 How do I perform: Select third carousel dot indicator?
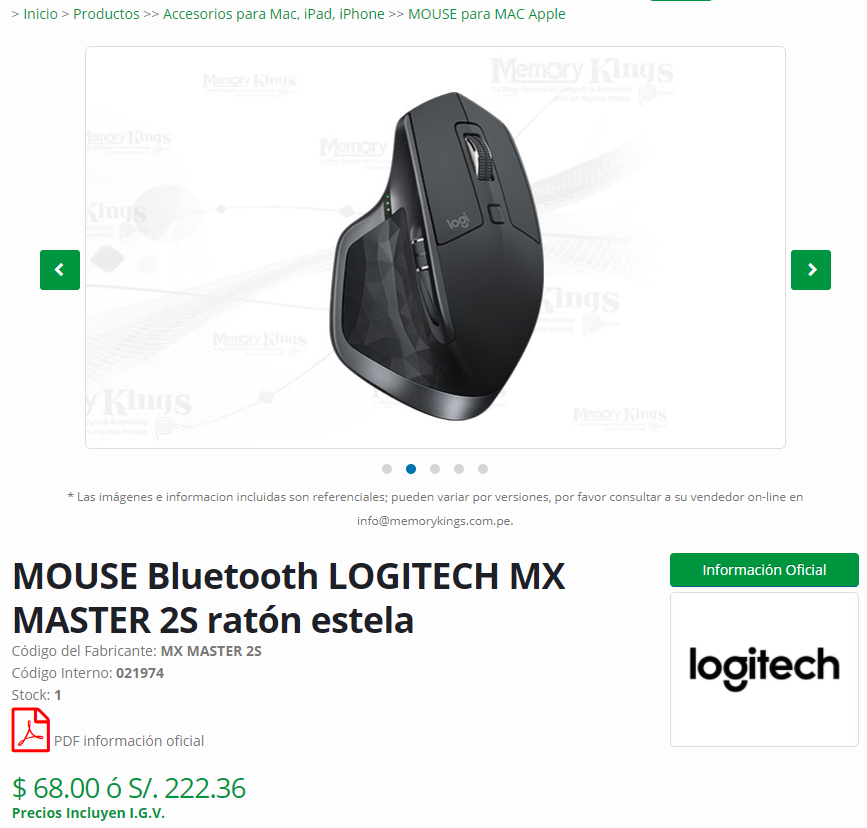tap(435, 469)
